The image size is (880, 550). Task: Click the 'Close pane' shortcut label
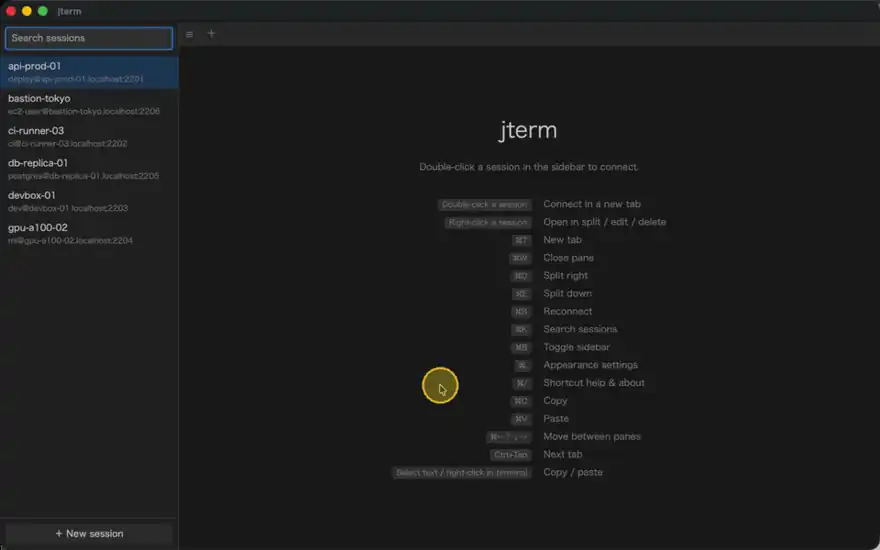point(568,258)
